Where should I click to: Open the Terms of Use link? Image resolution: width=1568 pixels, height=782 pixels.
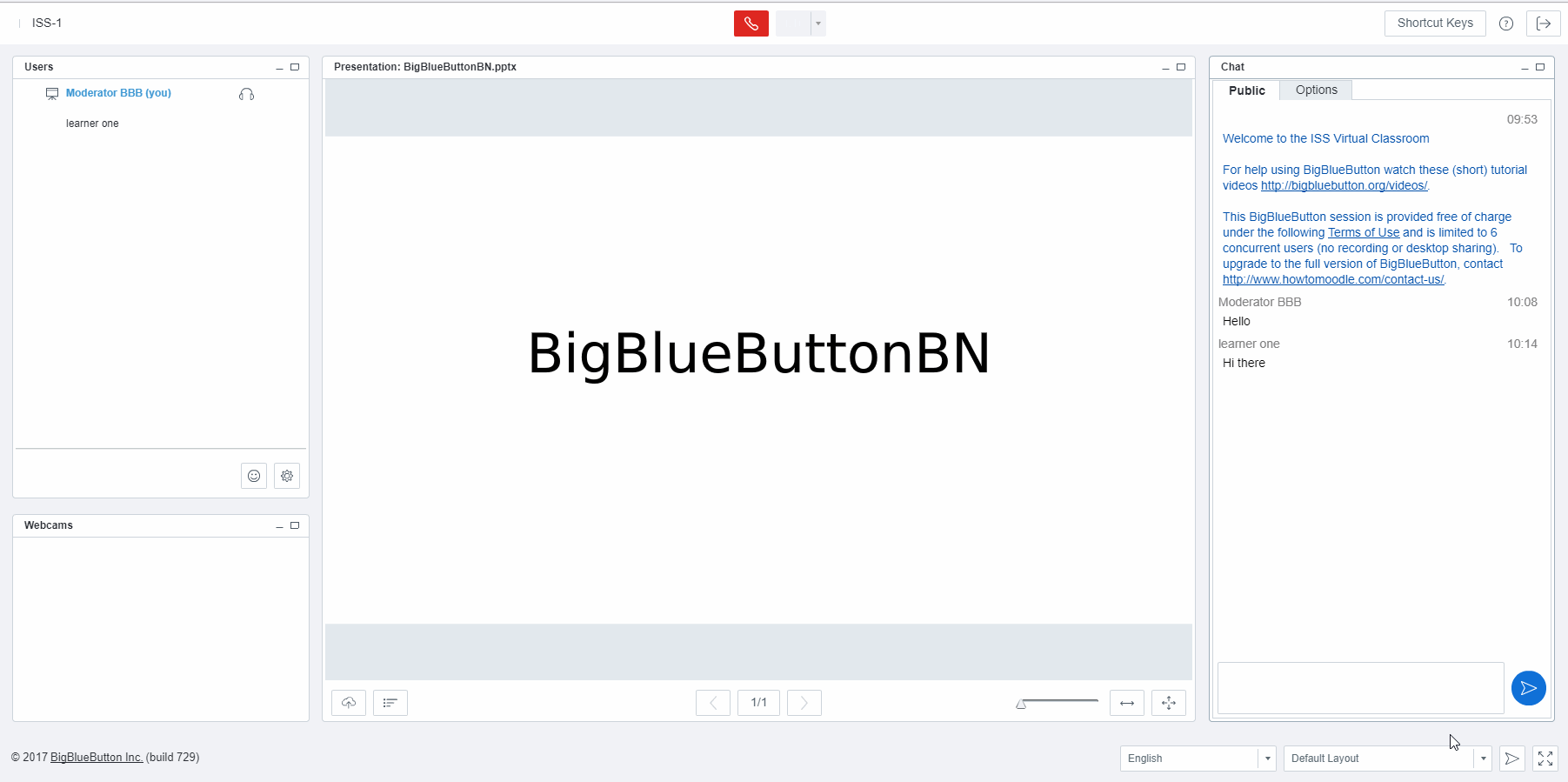pyautogui.click(x=1364, y=232)
